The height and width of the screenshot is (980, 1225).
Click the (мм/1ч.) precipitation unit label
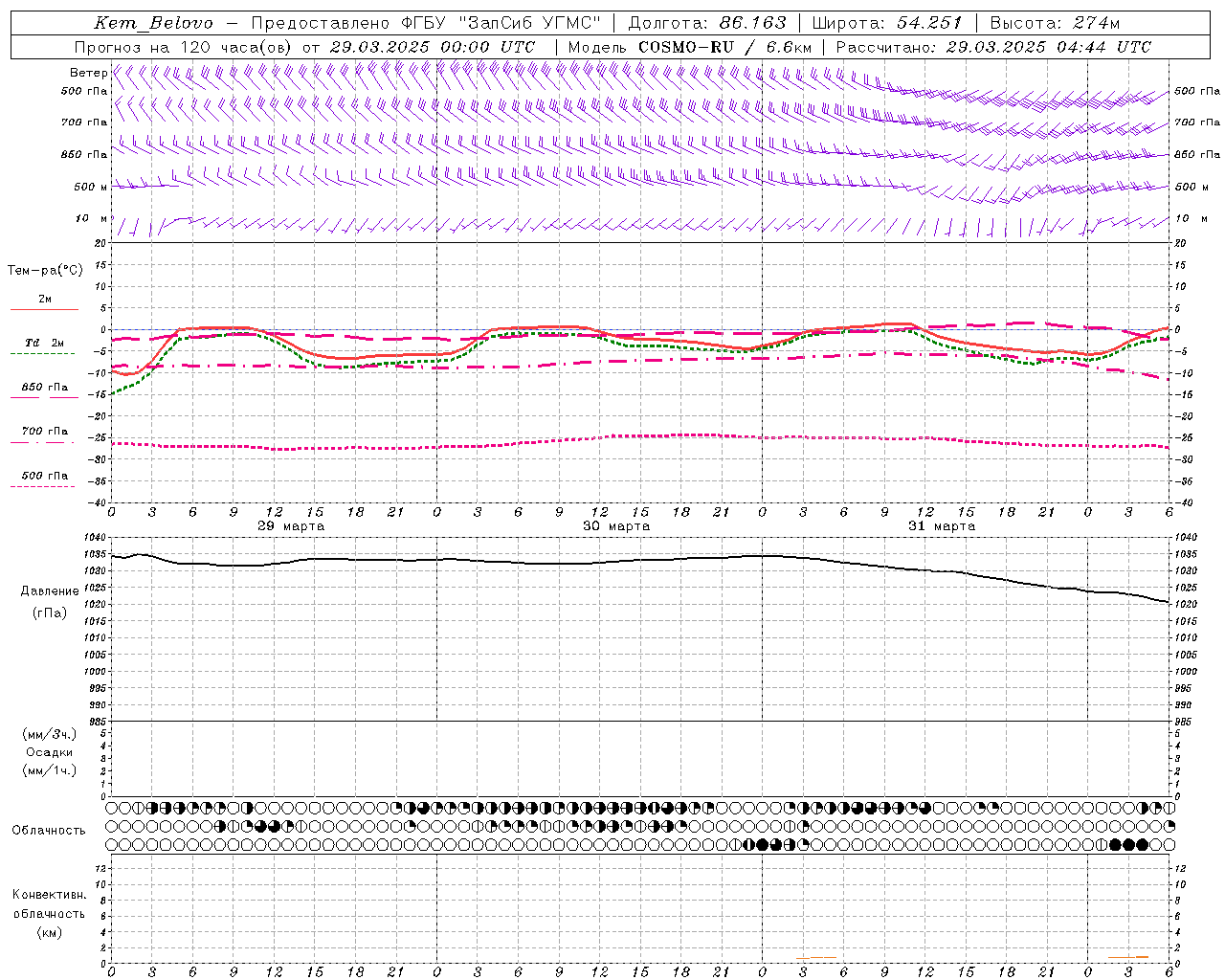pos(50,770)
